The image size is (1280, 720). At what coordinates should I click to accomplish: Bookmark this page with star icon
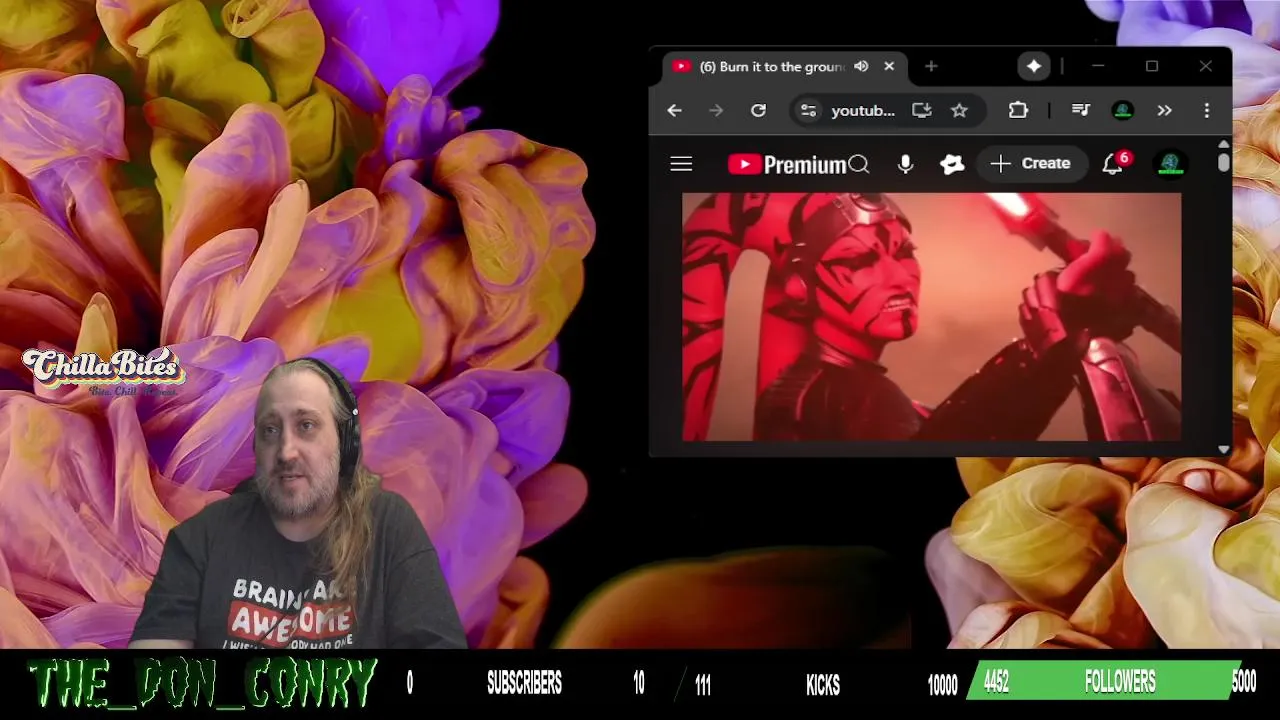[x=959, y=111]
